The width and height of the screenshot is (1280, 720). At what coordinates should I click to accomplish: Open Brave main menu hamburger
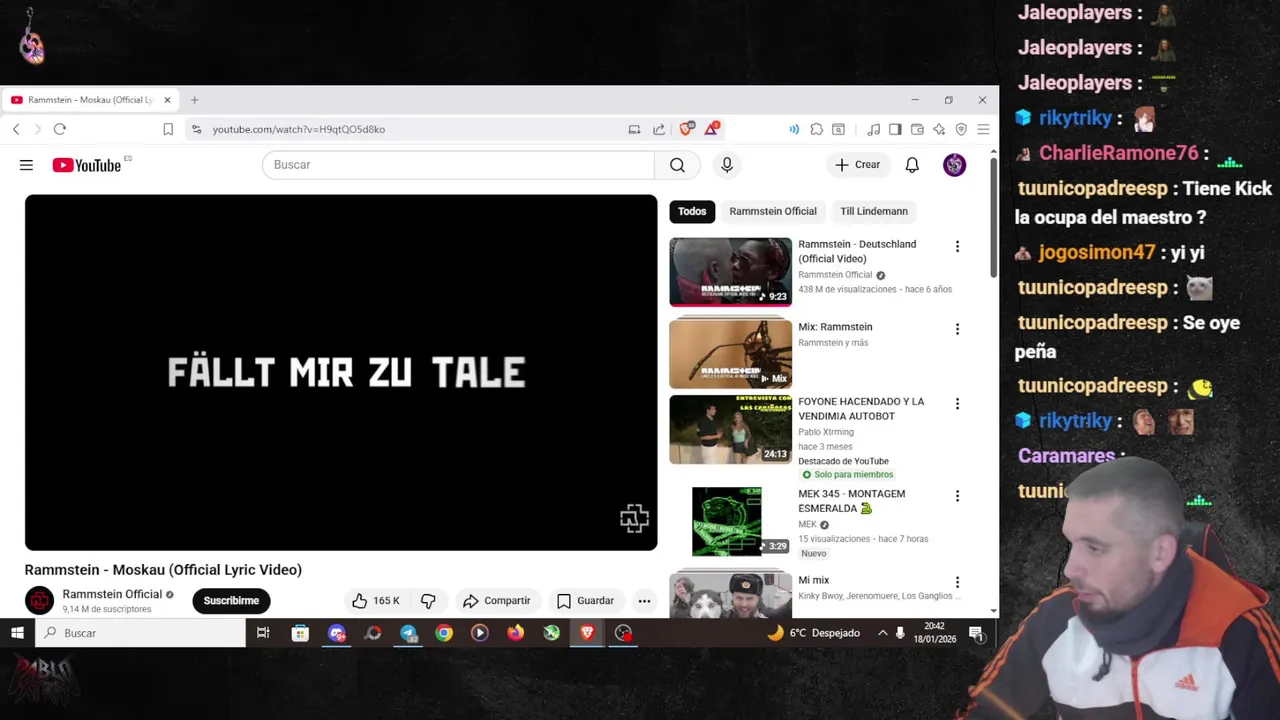coord(983,129)
